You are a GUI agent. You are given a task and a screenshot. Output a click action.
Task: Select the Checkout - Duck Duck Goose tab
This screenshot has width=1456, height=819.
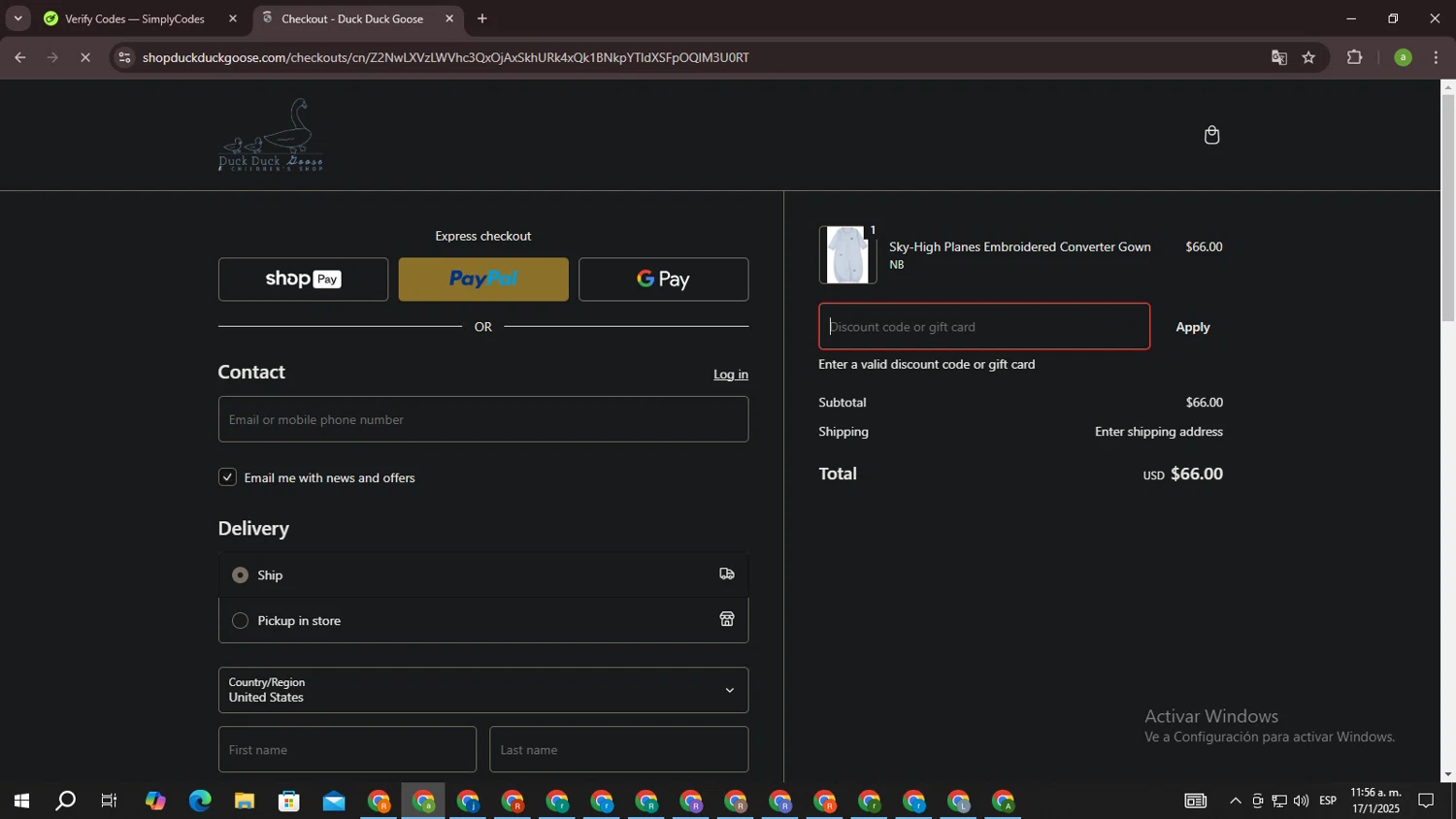(352, 18)
